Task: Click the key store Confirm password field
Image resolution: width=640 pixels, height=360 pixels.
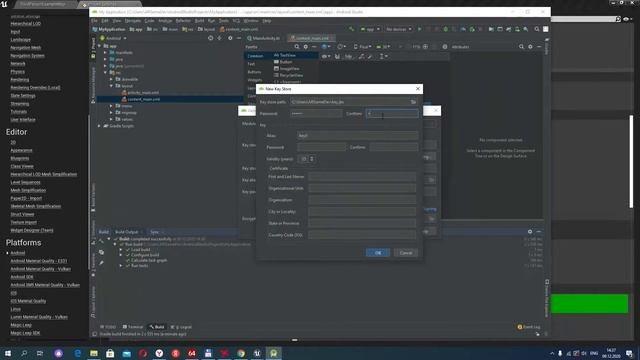Action: coord(392,113)
